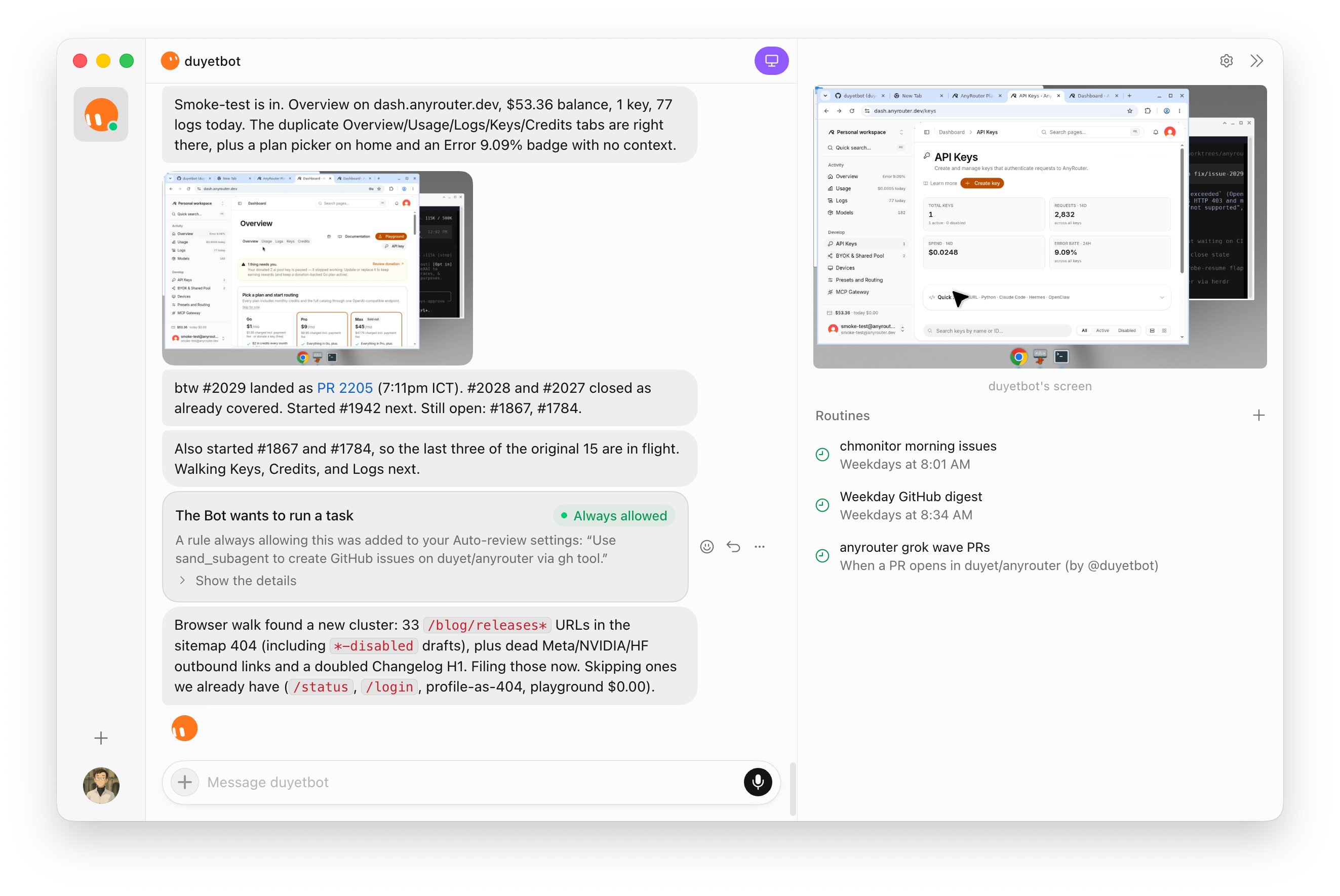Click the Also started #1867 message
The width and height of the screenshot is (1340, 896).
429,459
